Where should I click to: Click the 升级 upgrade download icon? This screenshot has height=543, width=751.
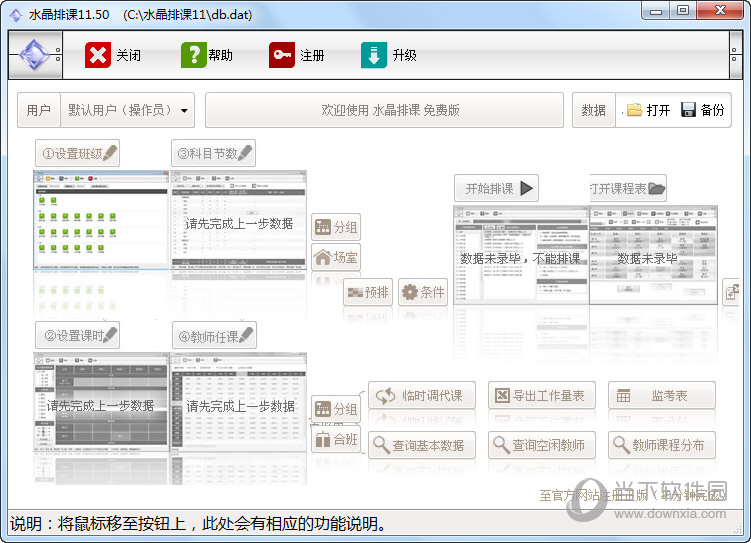pyautogui.click(x=374, y=55)
